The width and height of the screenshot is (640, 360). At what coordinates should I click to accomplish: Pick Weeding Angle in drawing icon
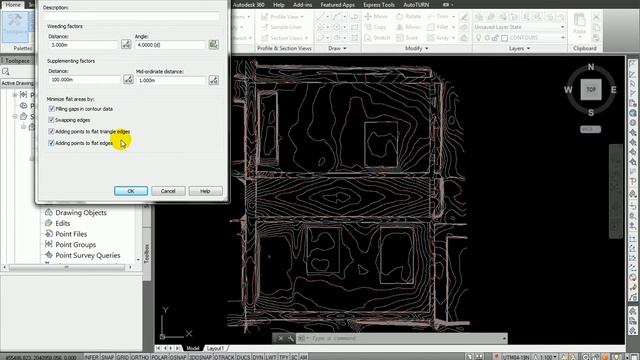click(x=213, y=44)
